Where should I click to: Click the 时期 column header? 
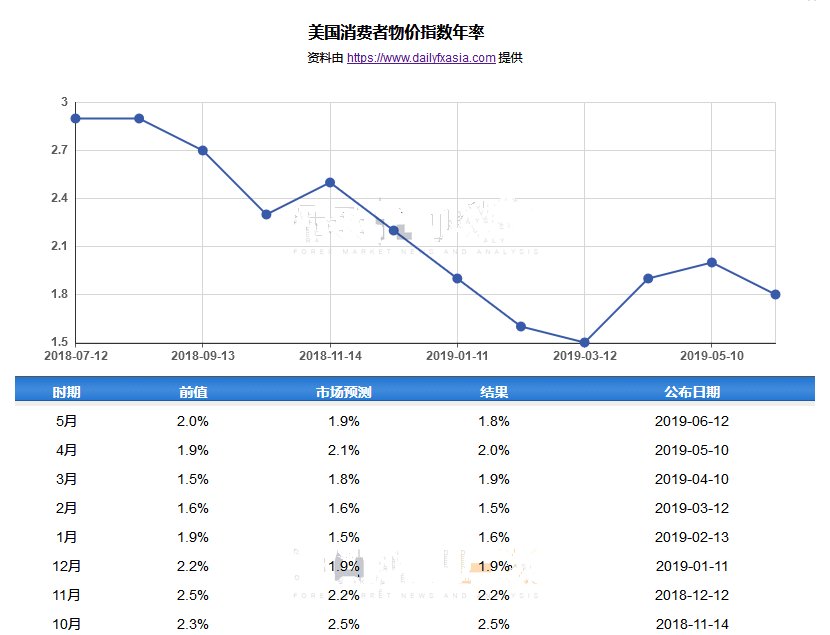click(67, 392)
